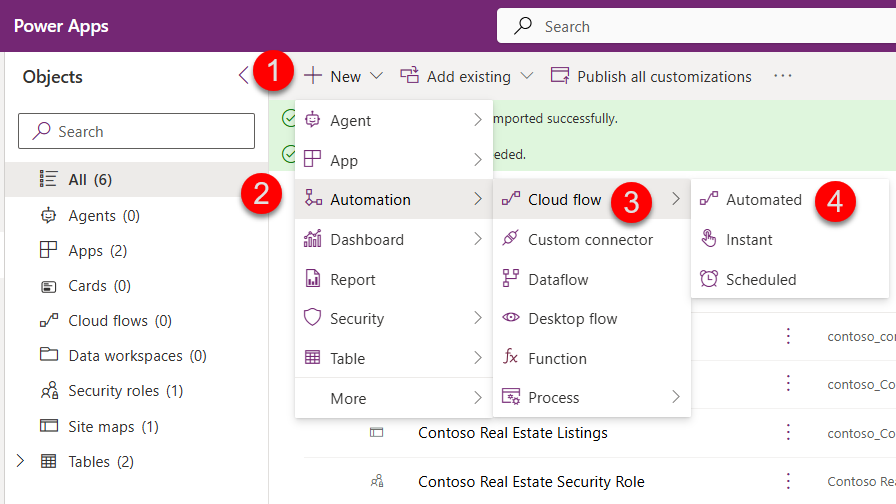The image size is (896, 504).
Task: Click the Objects panel search field
Action: click(137, 131)
